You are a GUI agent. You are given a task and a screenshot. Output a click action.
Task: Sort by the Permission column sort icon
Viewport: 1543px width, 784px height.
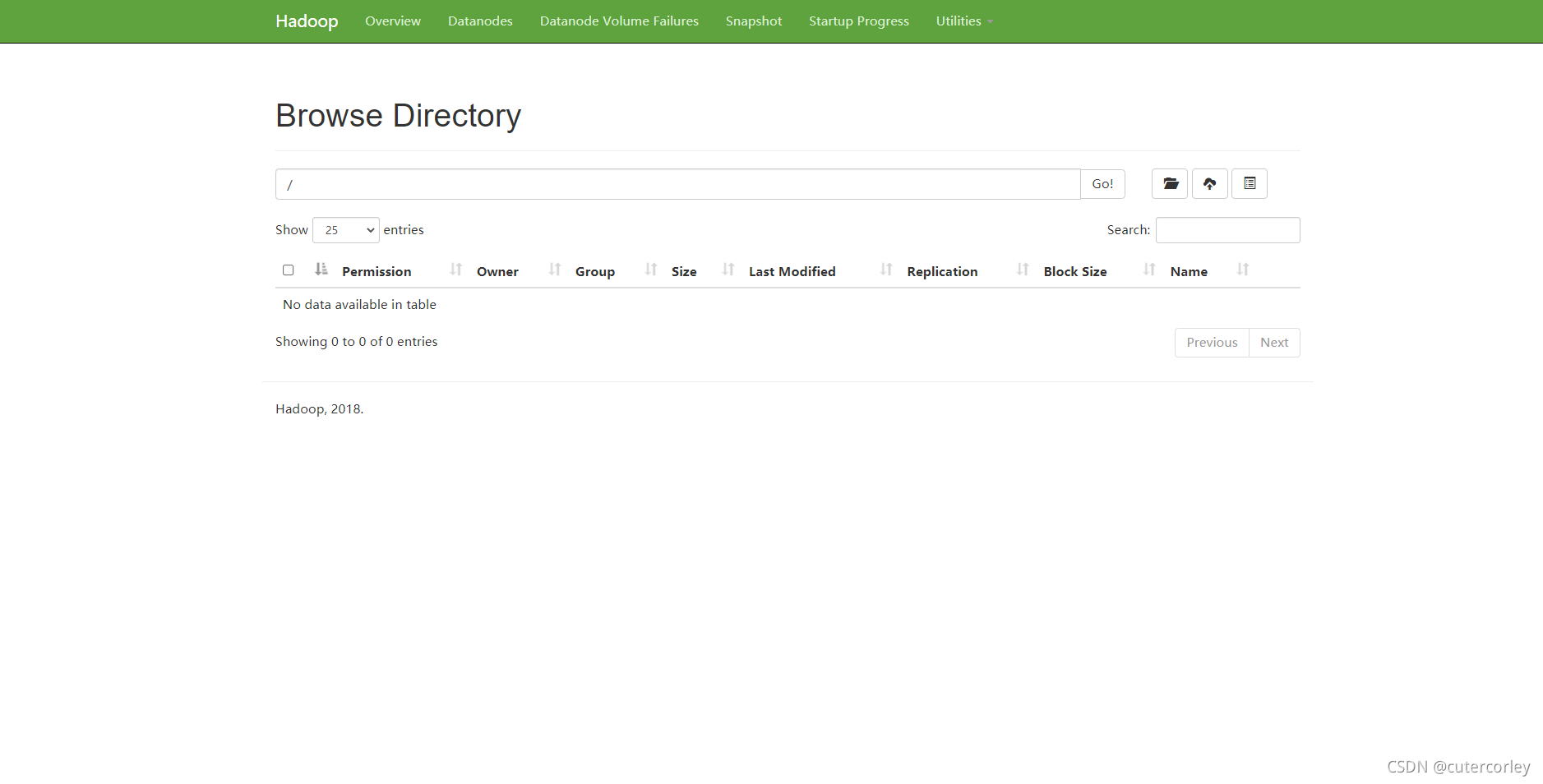(x=456, y=270)
